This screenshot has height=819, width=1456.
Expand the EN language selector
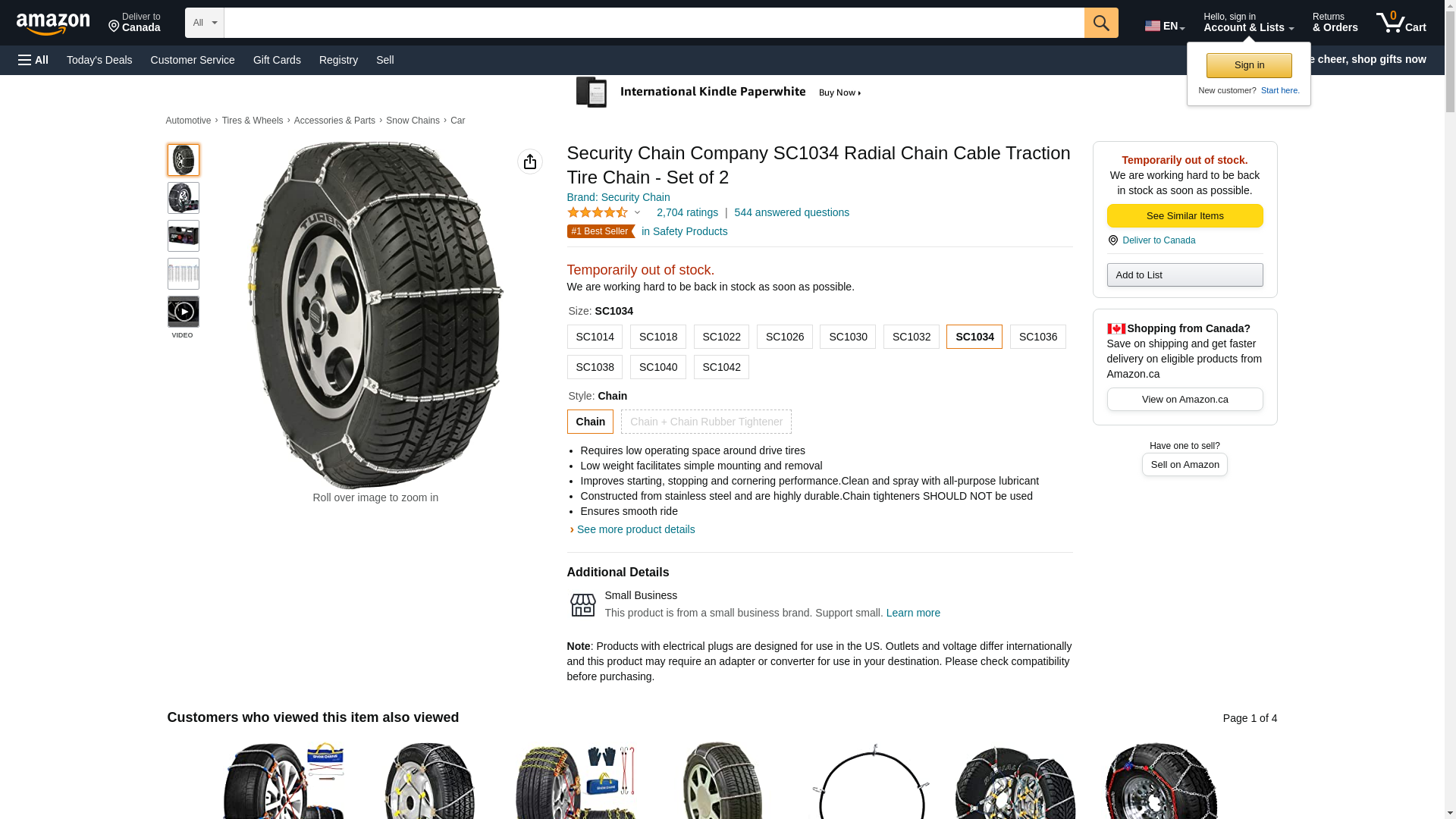point(1165,26)
